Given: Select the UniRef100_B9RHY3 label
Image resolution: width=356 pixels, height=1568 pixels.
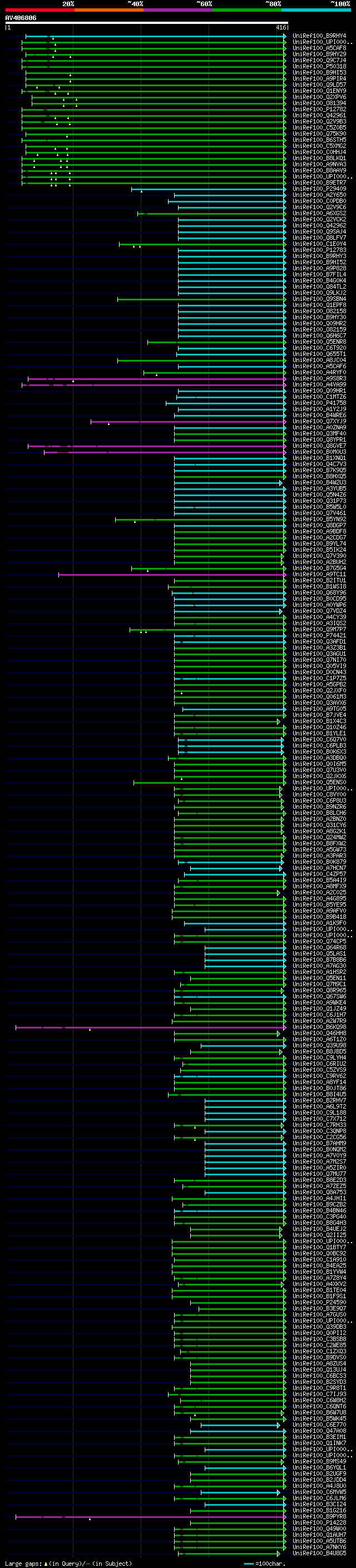Looking at the screenshot, I should point(319,256).
